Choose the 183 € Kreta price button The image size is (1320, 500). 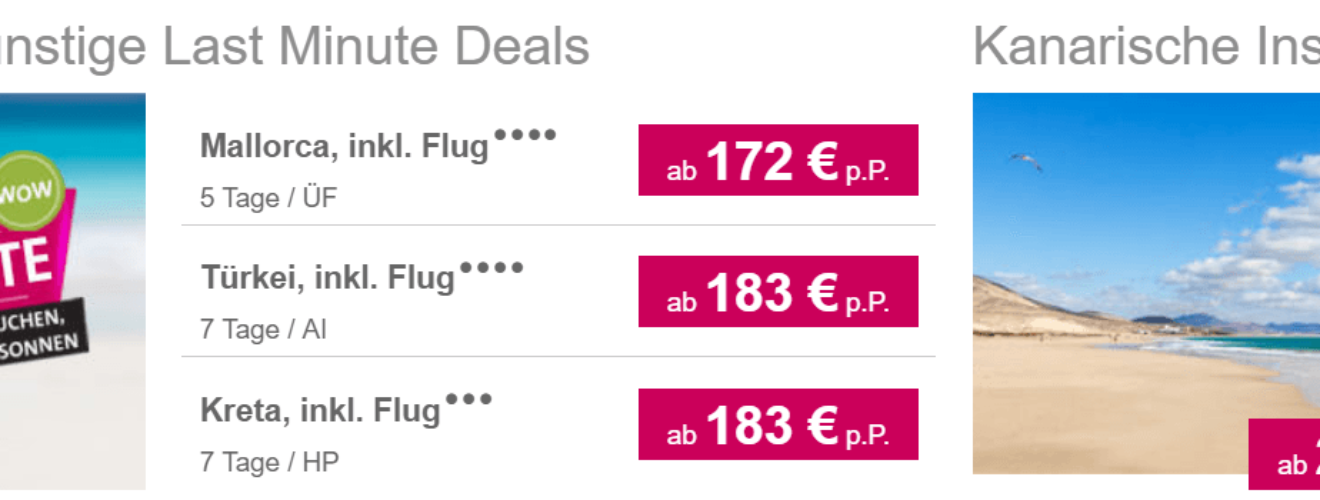(778, 424)
